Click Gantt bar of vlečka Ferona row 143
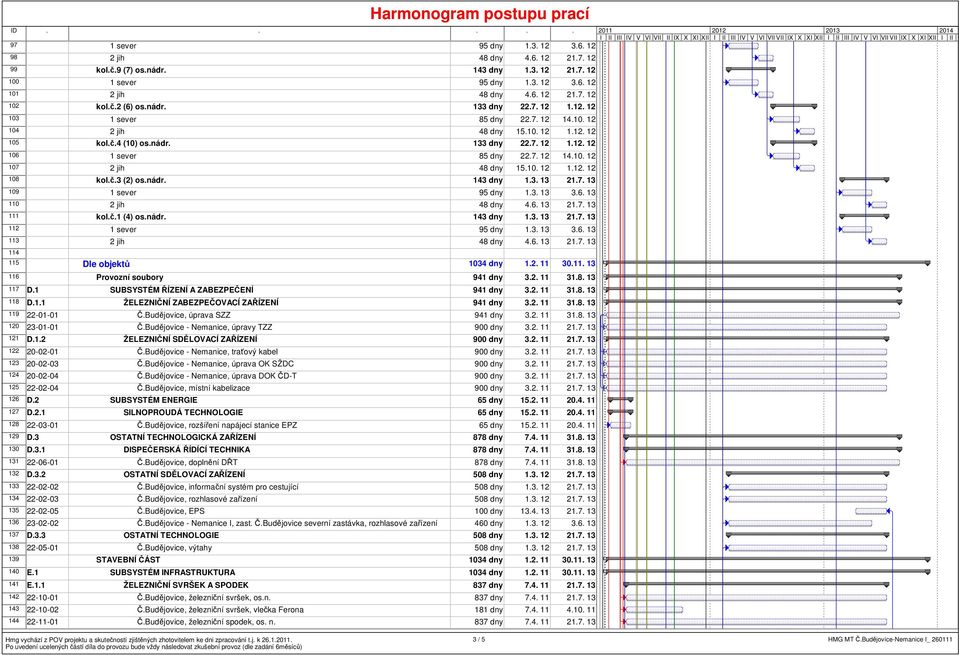The image size is (959, 655). (x=654, y=610)
